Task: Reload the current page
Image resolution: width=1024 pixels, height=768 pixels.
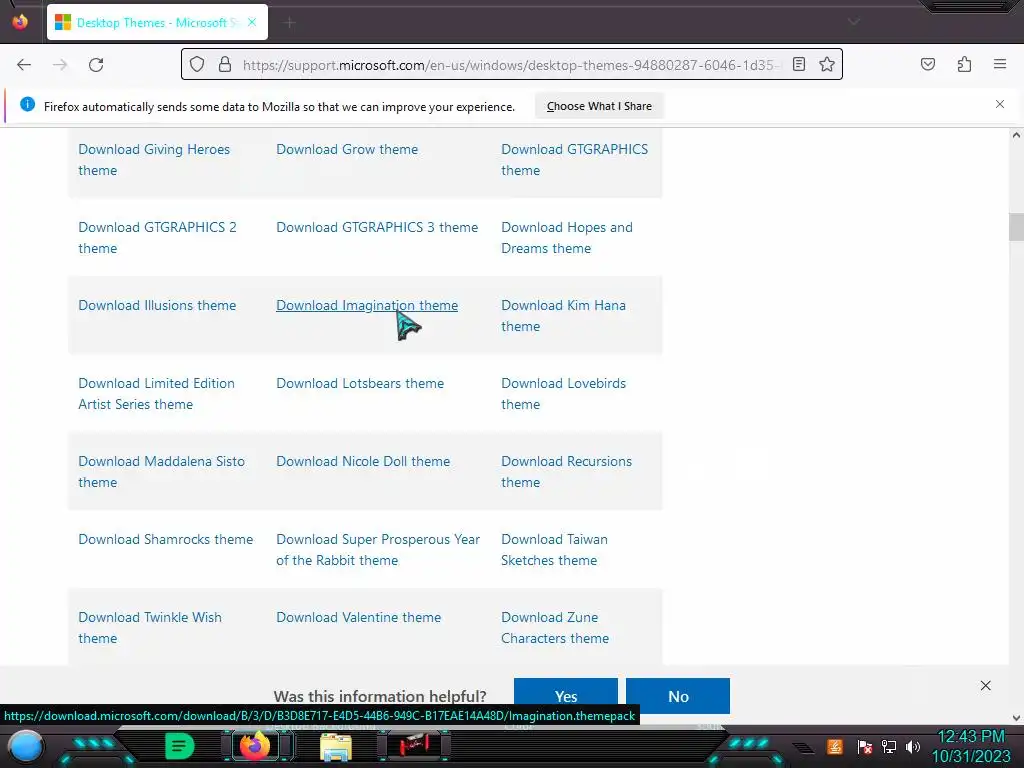Action: click(x=96, y=65)
